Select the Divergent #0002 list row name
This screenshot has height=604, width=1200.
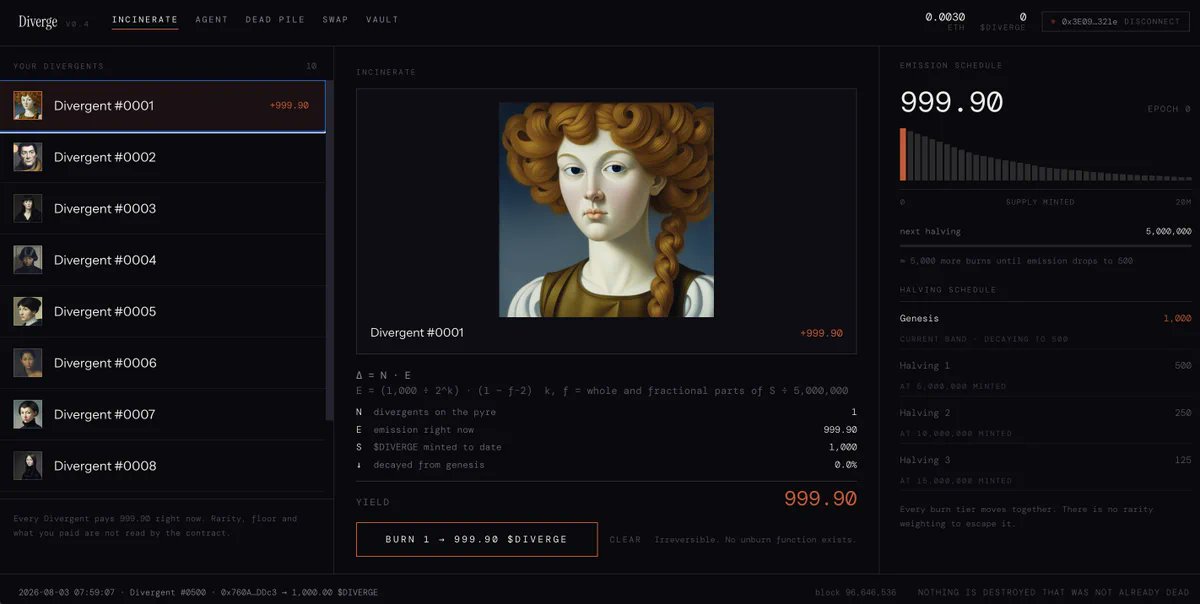105,157
